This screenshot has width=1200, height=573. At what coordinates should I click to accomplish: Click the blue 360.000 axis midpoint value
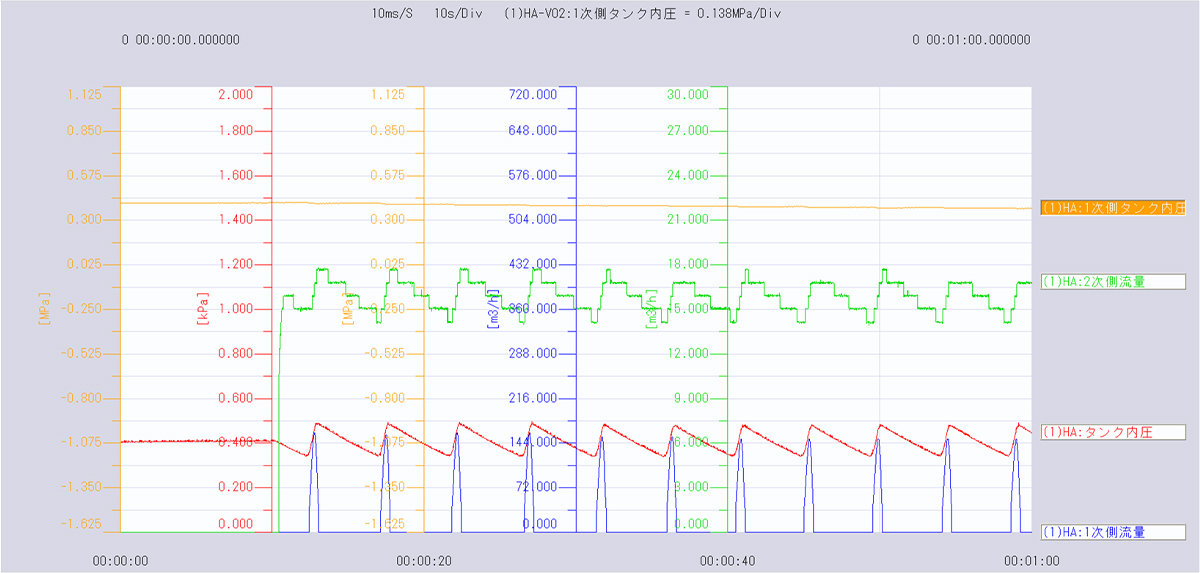tap(533, 309)
